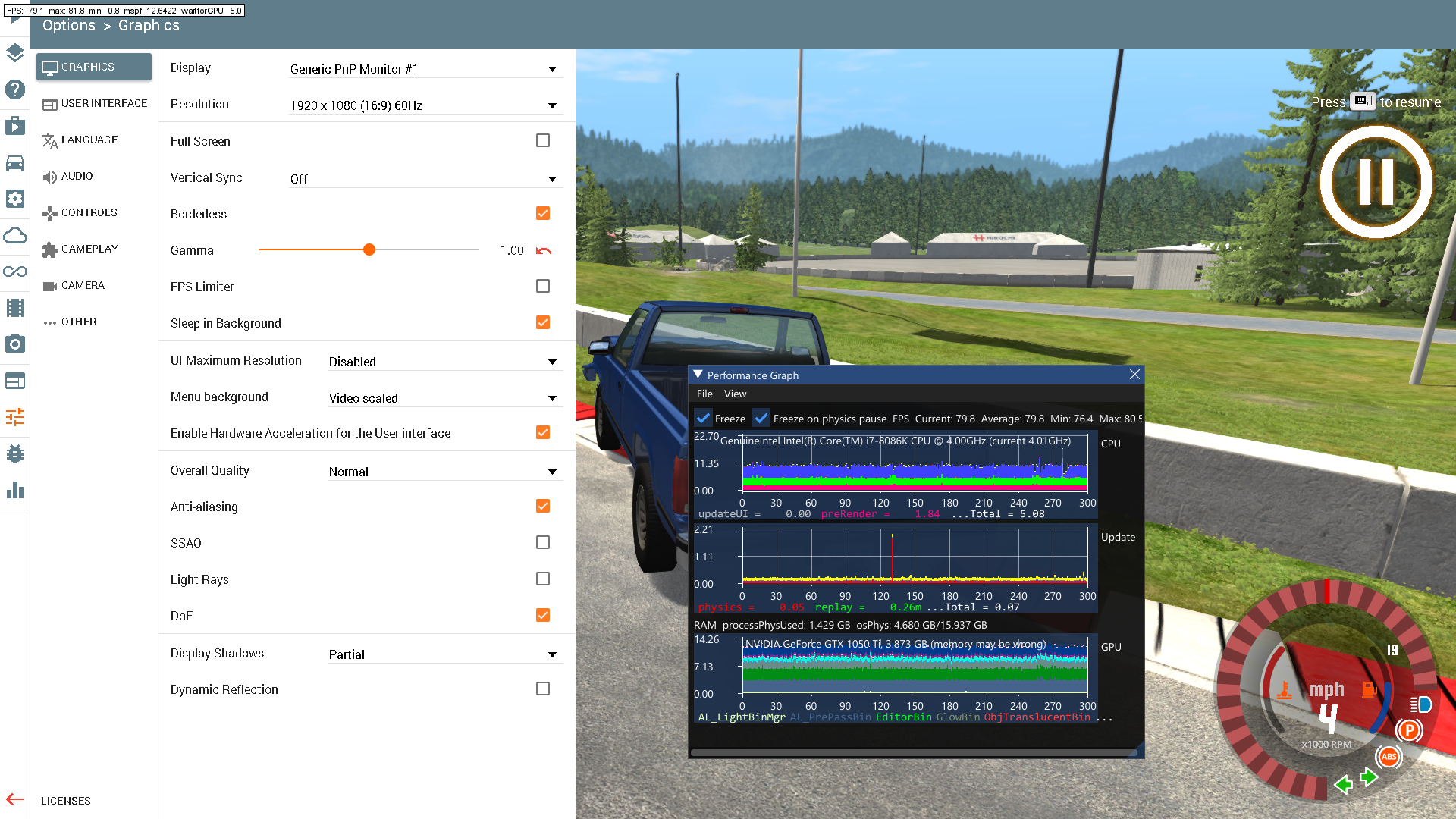The width and height of the screenshot is (1456, 819).
Task: Open the replay film strip icon
Action: [15, 308]
